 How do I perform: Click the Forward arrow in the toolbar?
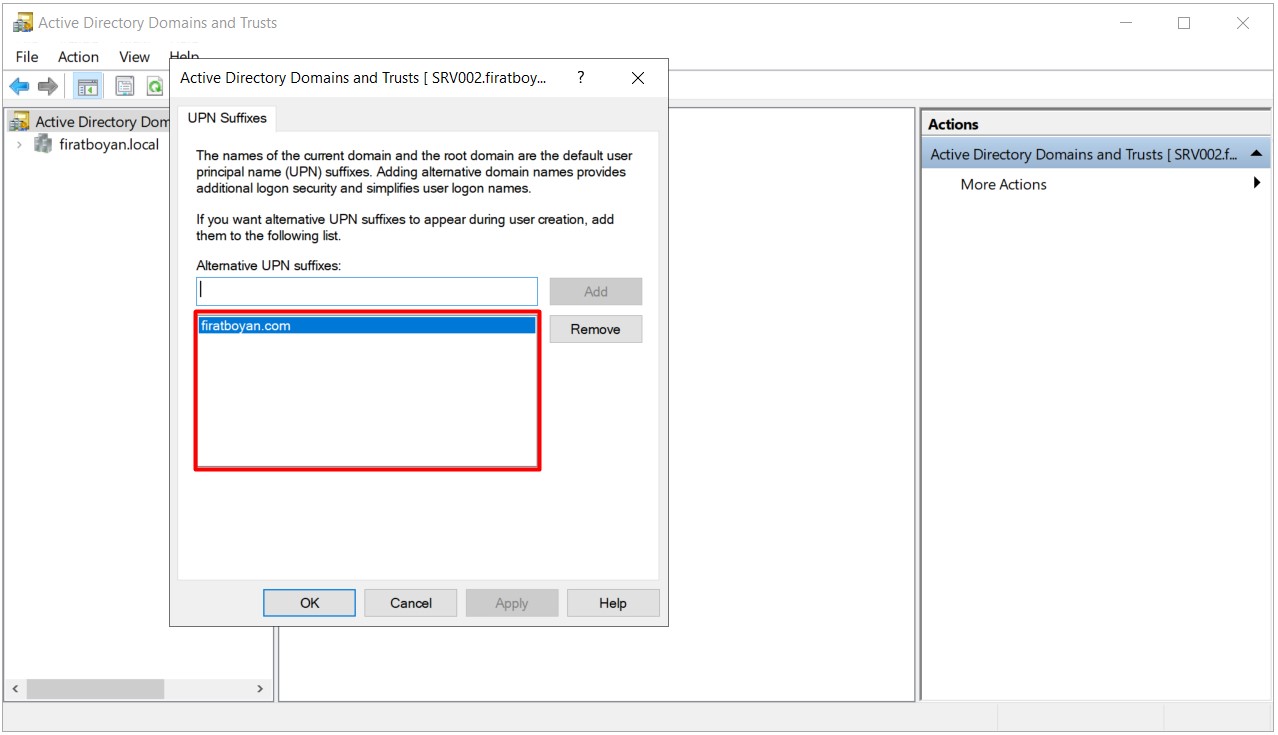click(47, 87)
